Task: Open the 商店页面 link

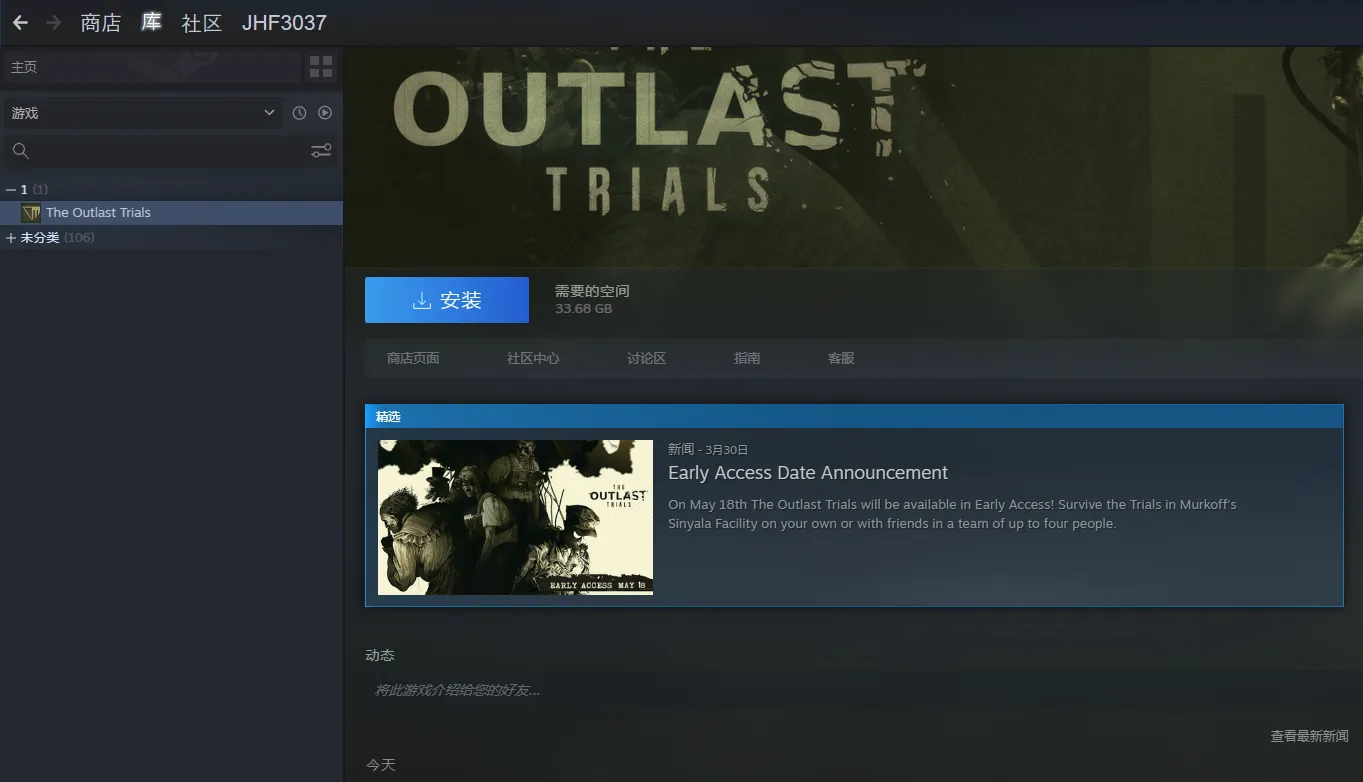Action: pyautogui.click(x=413, y=358)
